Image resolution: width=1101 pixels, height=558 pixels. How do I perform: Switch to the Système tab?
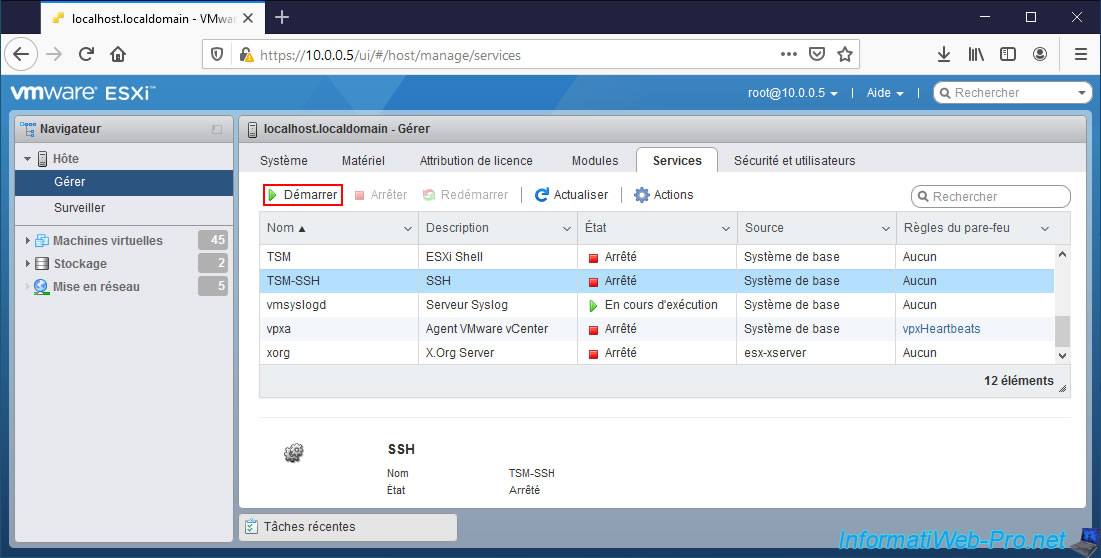point(284,161)
